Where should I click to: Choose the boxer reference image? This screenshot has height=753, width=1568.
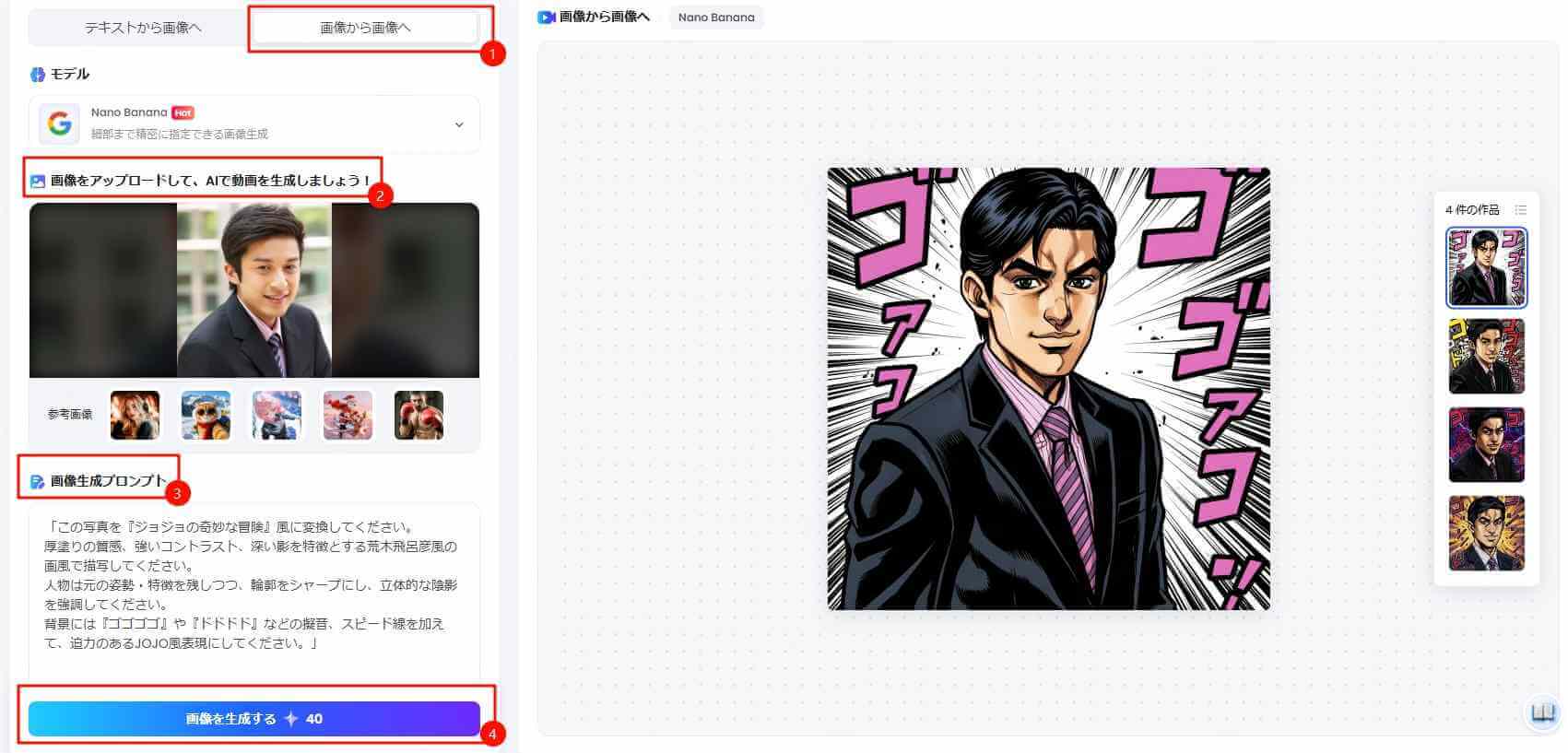tap(419, 415)
